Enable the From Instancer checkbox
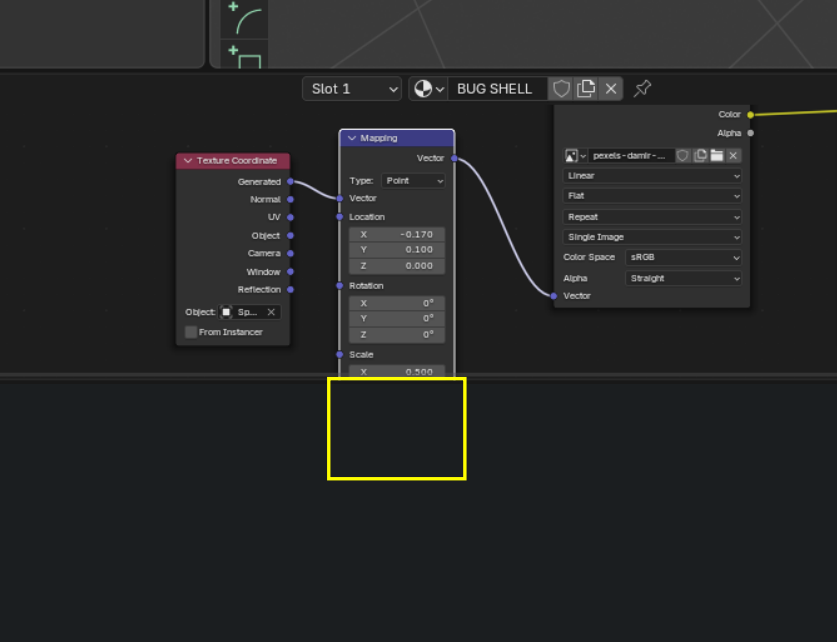Screen dimensions: 837x642 click(x=191, y=332)
